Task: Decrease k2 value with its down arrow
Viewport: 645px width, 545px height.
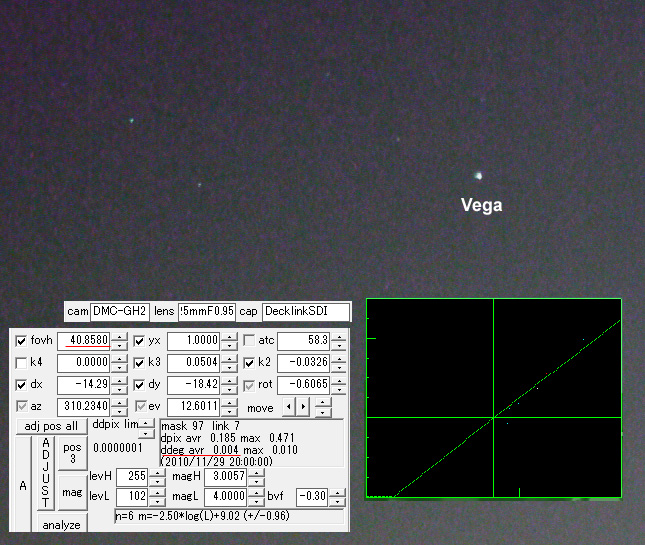Action: point(339,367)
